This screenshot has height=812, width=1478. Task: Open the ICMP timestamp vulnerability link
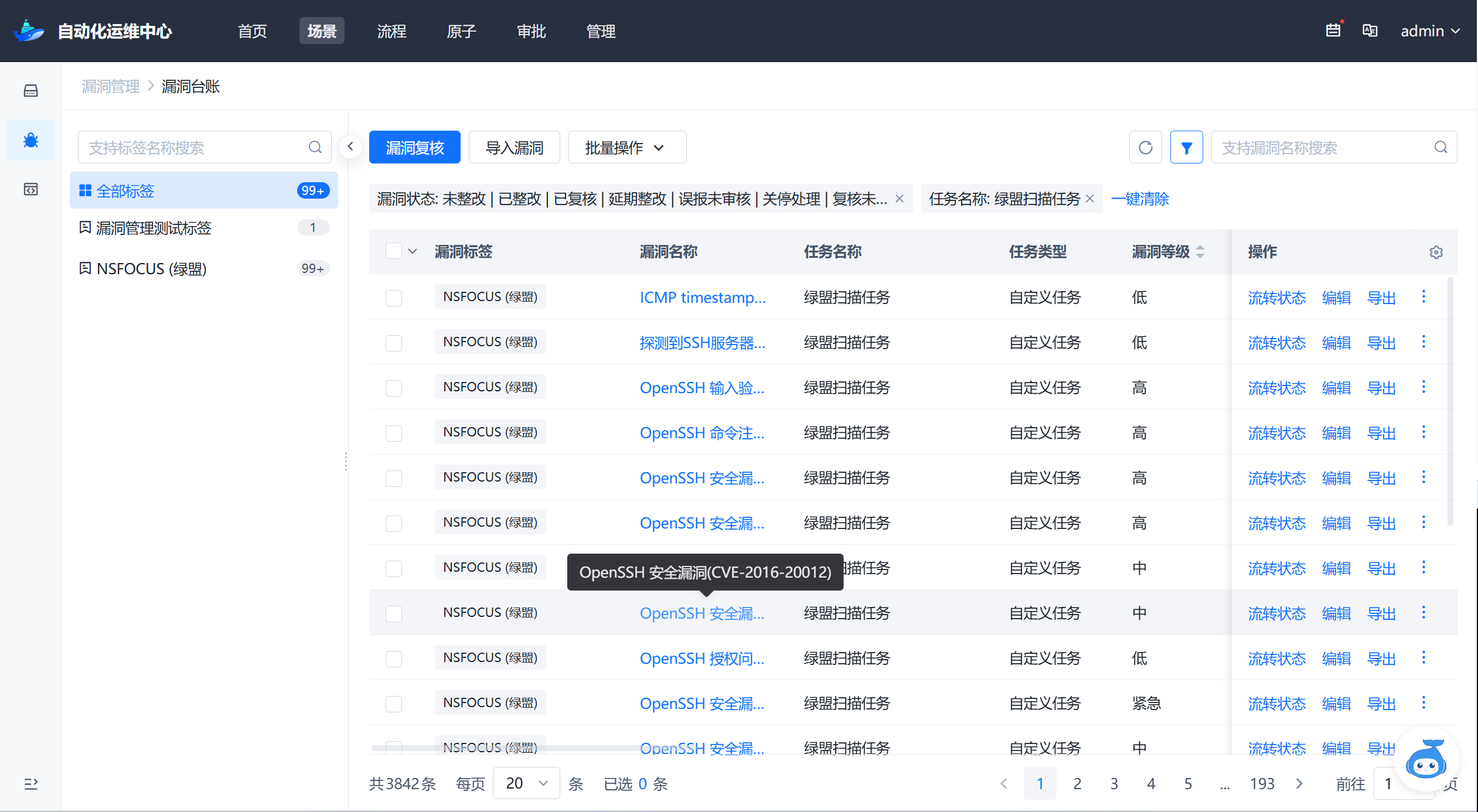click(x=703, y=298)
